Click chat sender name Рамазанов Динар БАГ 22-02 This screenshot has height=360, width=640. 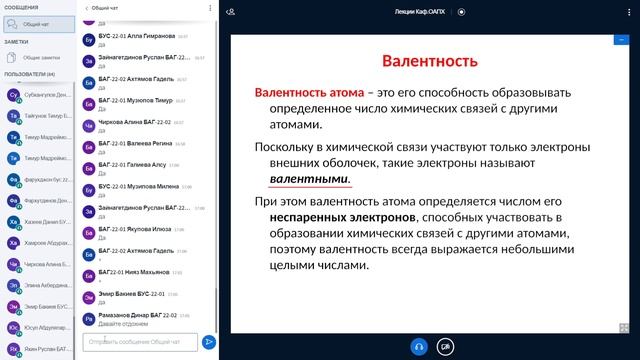138,316
